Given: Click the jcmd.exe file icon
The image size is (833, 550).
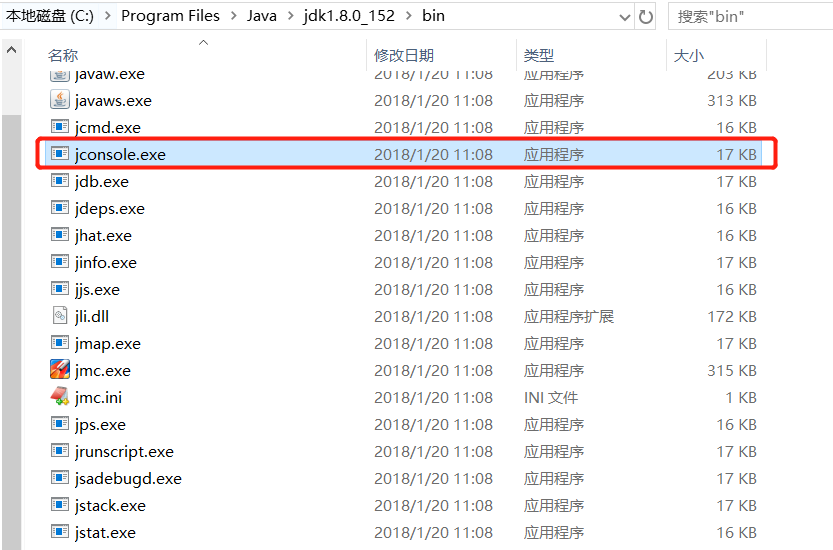Looking at the screenshot, I should (60, 126).
